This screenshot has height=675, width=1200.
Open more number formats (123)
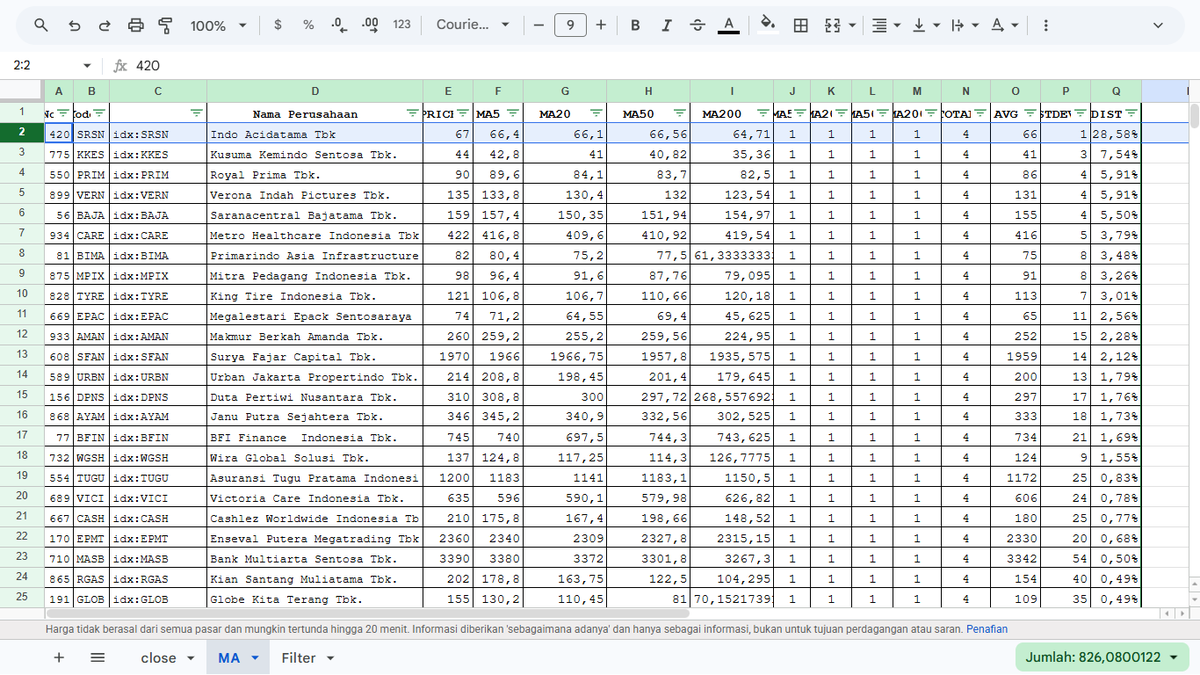pyautogui.click(x=402, y=25)
